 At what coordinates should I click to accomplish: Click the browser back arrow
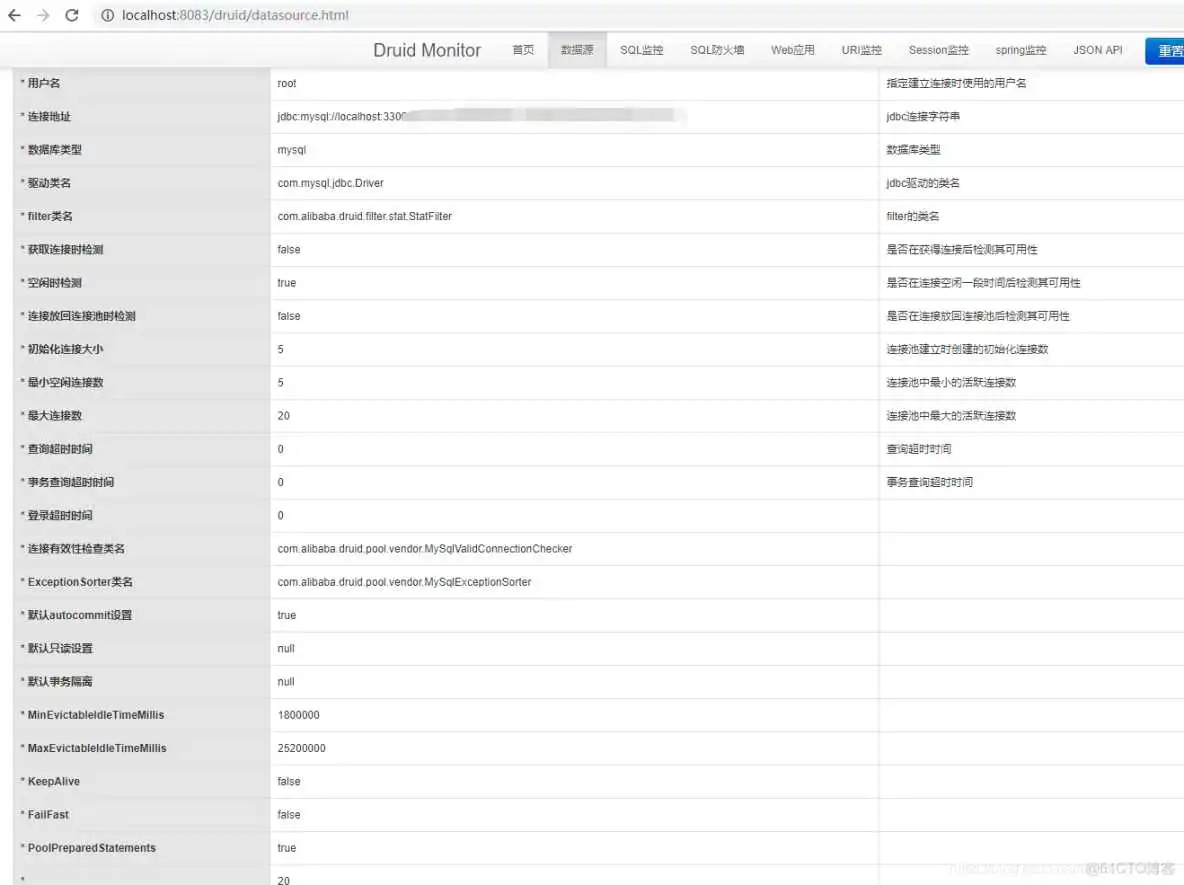pos(14,16)
